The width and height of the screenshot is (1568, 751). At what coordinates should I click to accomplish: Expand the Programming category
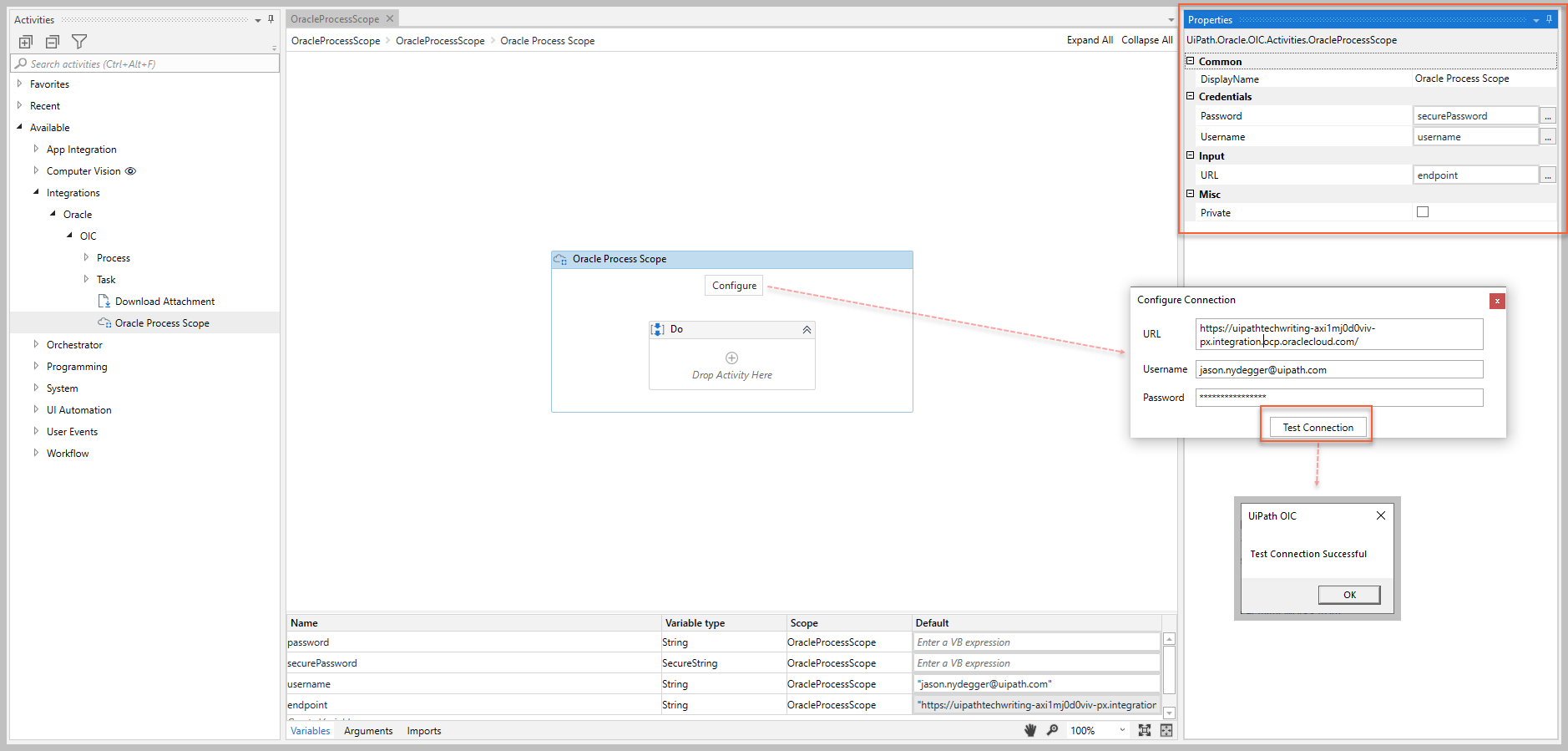coord(36,366)
